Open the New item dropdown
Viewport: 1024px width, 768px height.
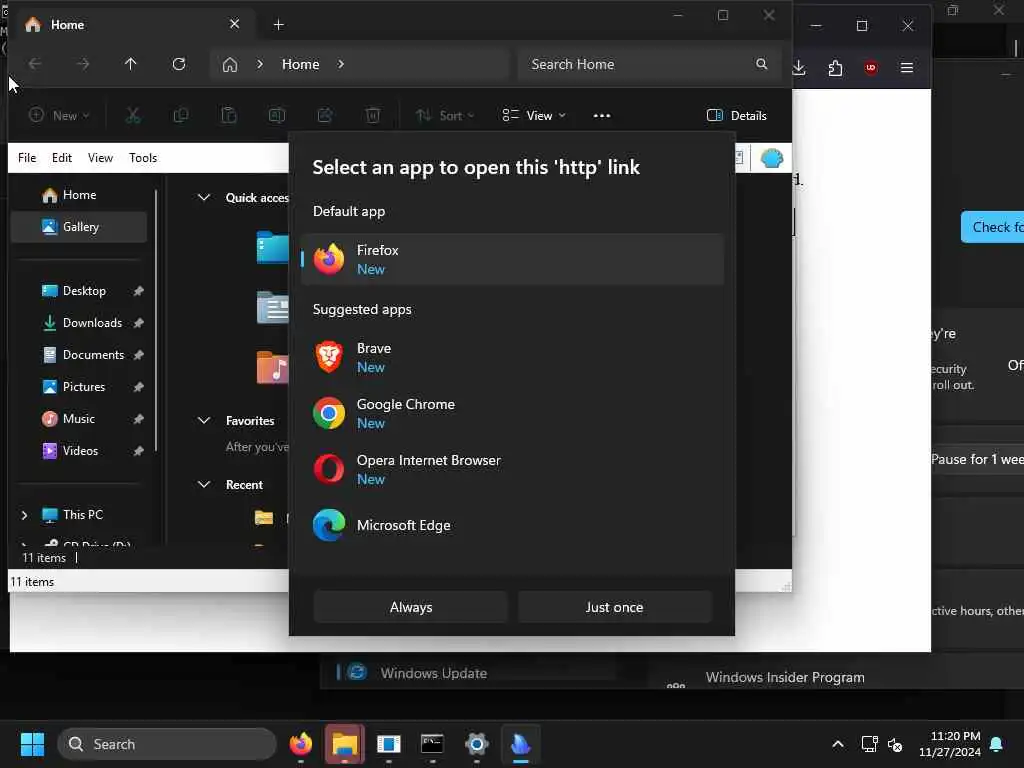pos(59,116)
